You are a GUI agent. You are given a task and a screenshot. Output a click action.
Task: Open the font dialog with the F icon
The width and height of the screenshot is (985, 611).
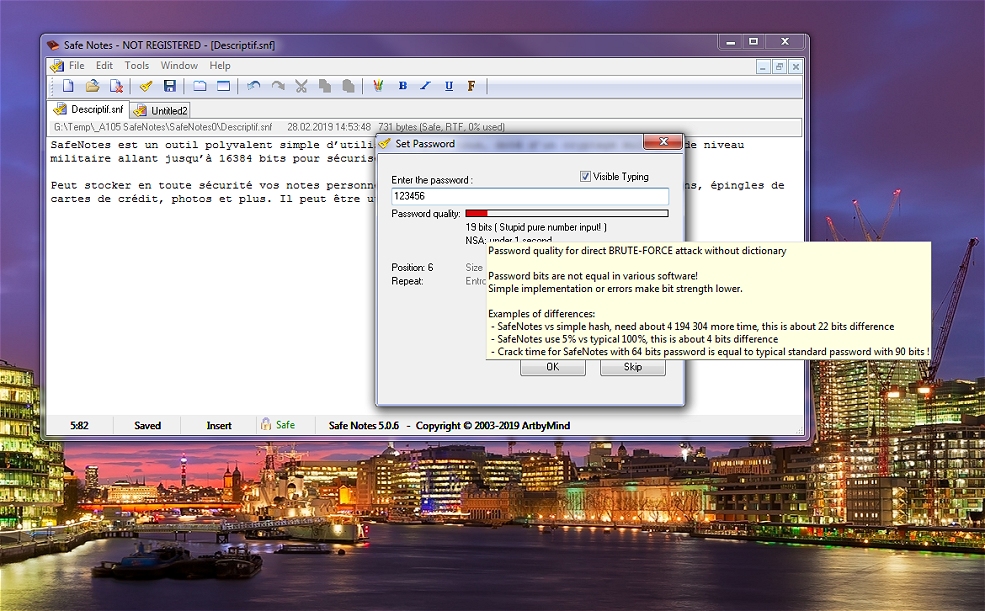tap(471, 86)
